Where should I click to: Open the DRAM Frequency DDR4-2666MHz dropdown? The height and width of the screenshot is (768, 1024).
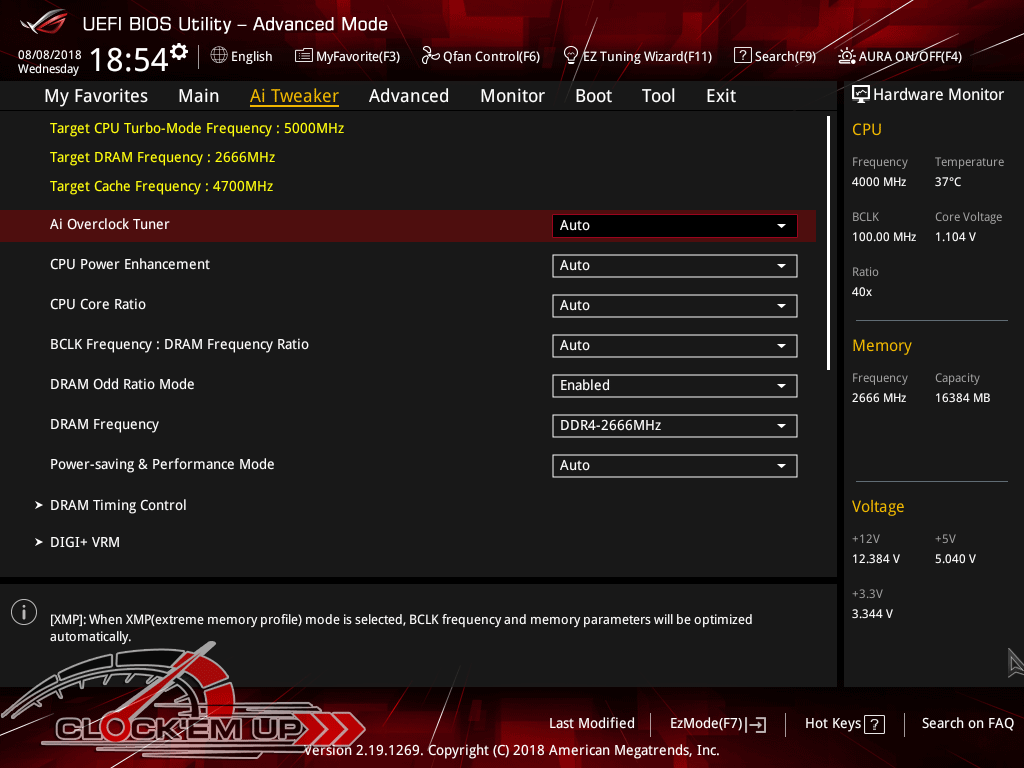(674, 425)
